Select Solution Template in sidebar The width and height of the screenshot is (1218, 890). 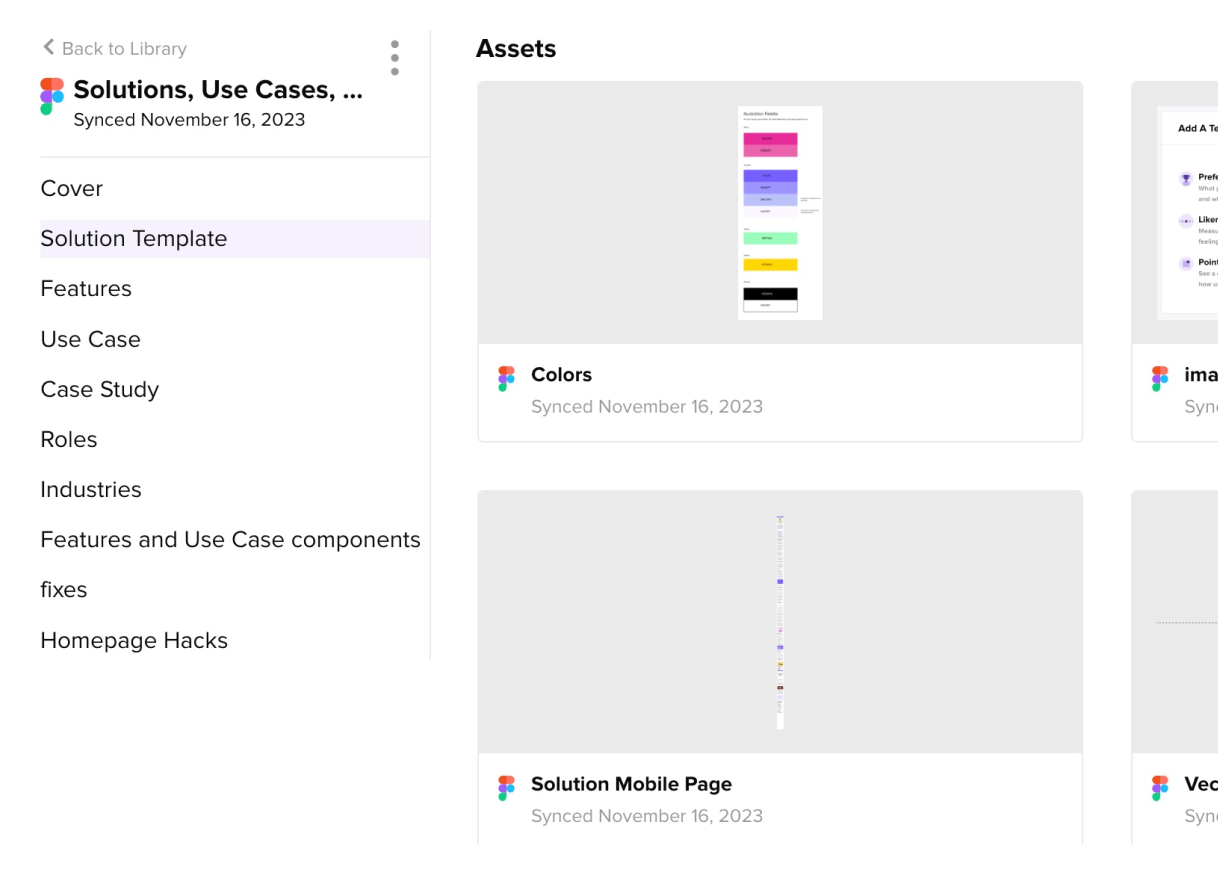pos(134,238)
